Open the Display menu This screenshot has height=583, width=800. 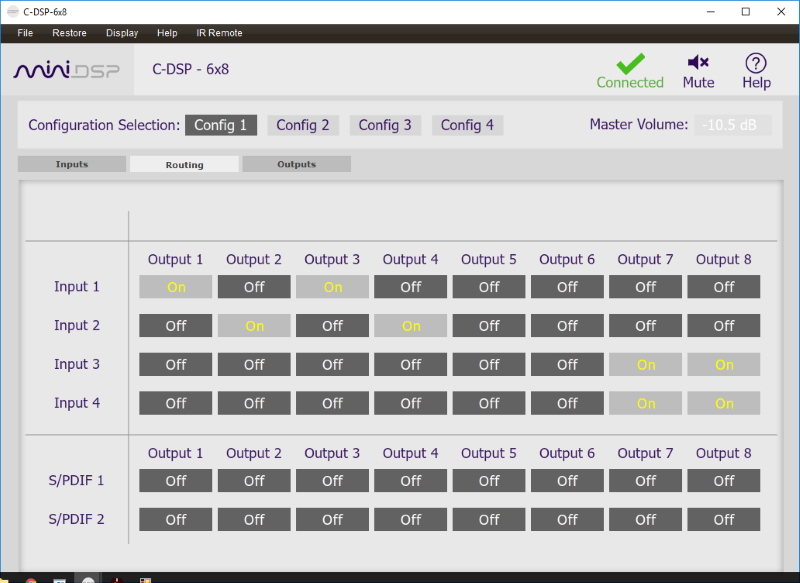click(122, 33)
